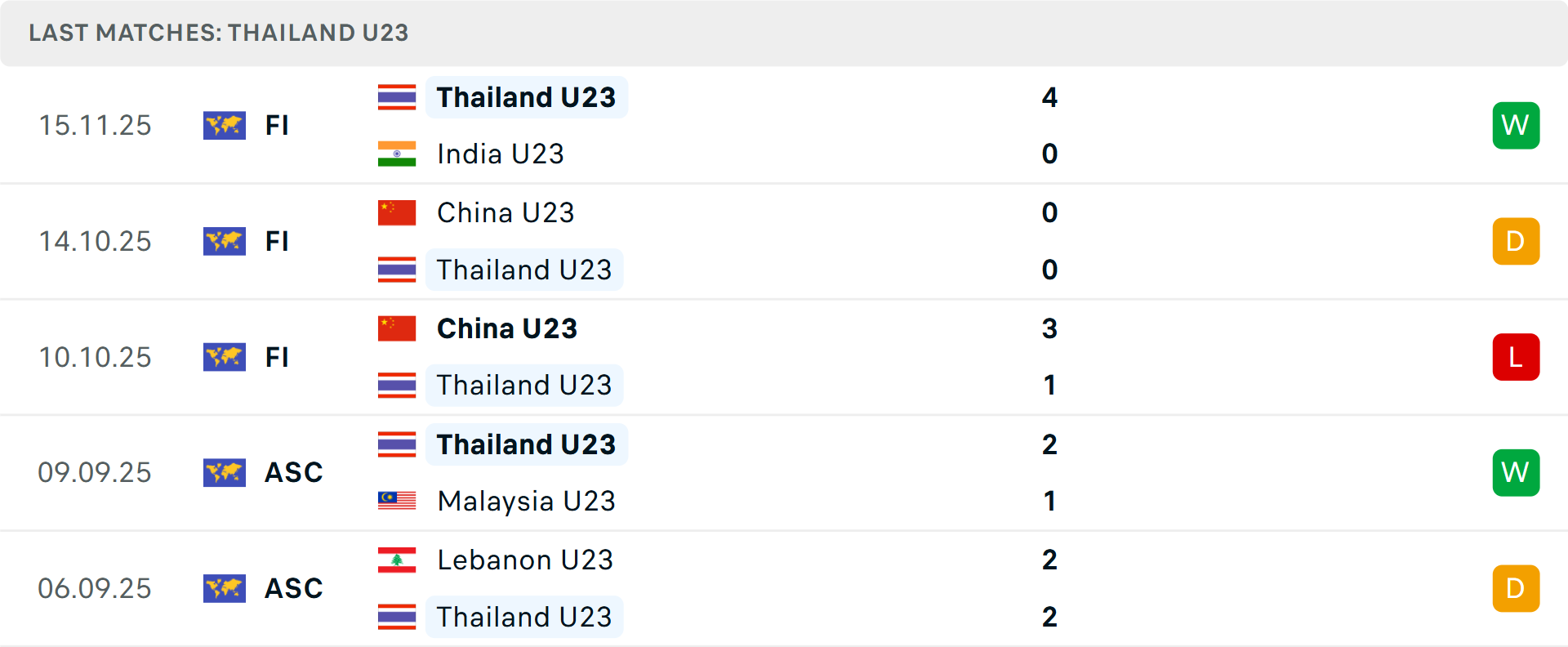Click China flag in 10.10.25 match
This screenshot has height=647, width=1568.
(397, 328)
